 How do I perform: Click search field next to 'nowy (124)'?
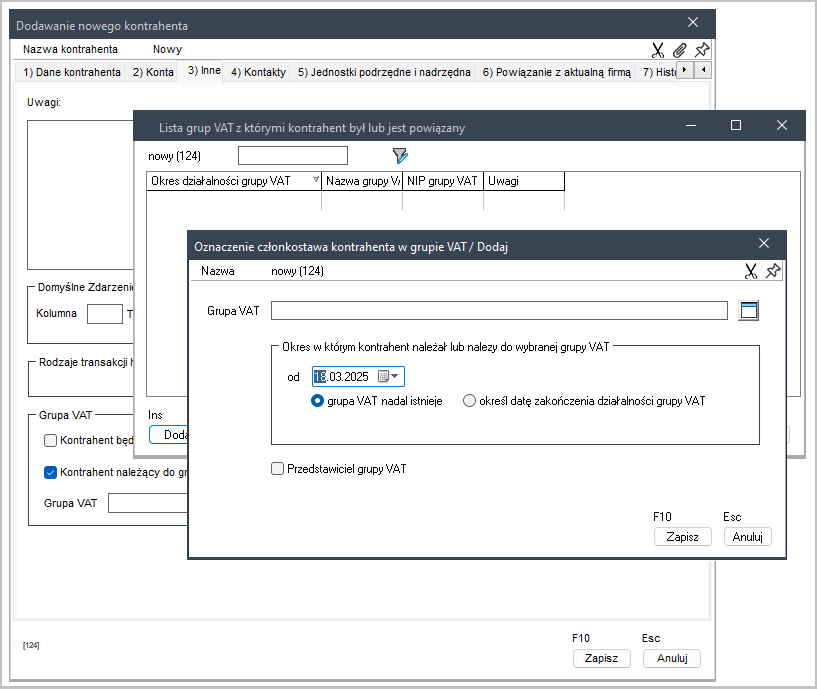coord(293,155)
